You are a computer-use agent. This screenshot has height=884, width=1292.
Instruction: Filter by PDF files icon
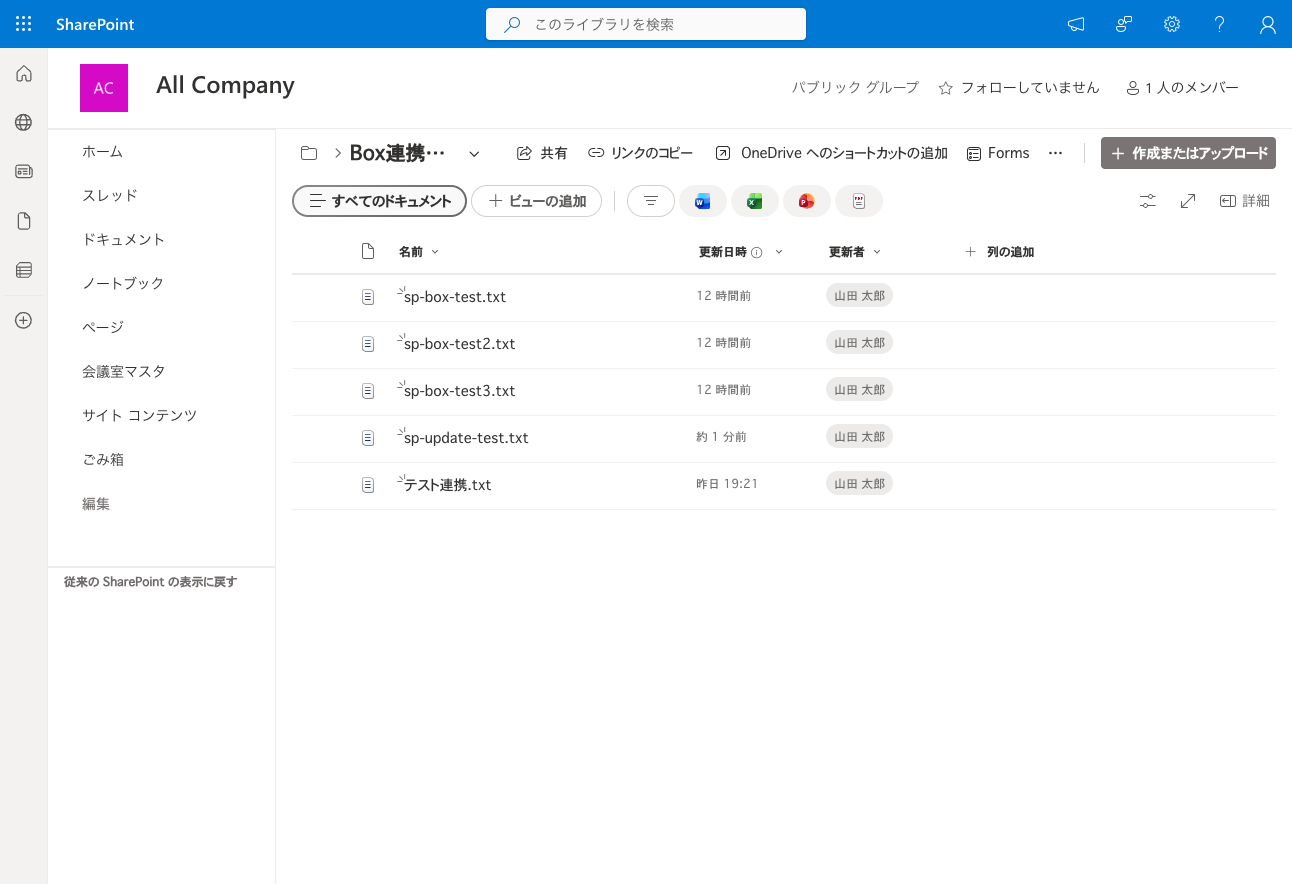859,201
